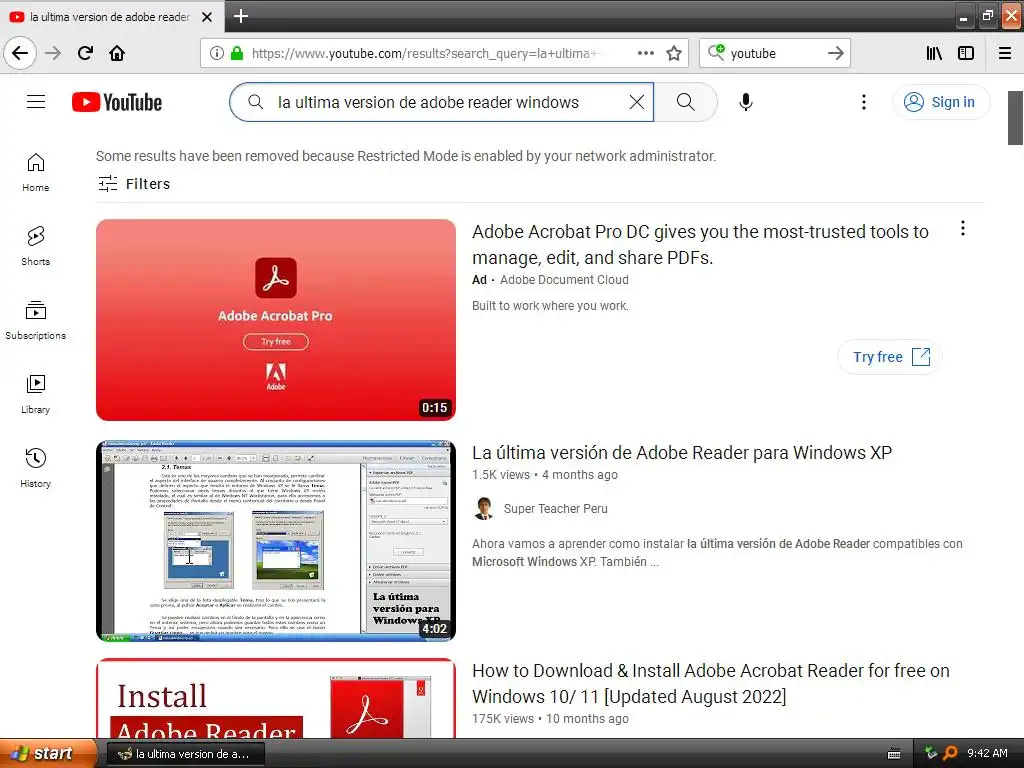Open browser home page
The width and height of the screenshot is (1024, 768).
point(117,53)
